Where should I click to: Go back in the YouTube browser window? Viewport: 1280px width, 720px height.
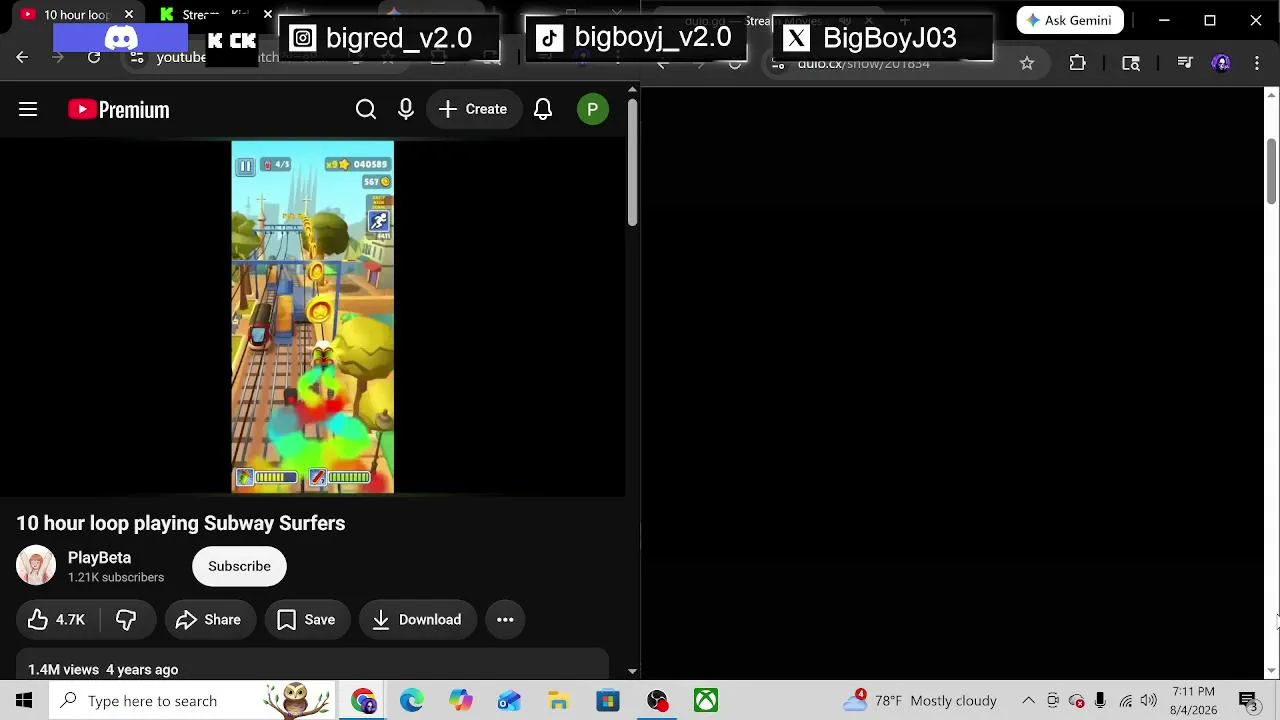pyautogui.click(x=22, y=57)
